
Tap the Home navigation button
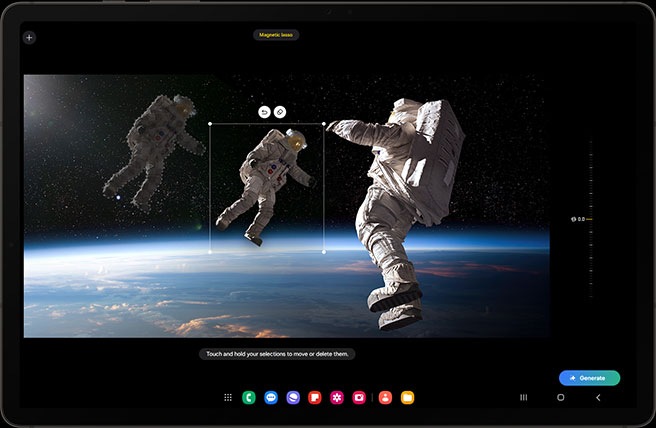point(560,397)
